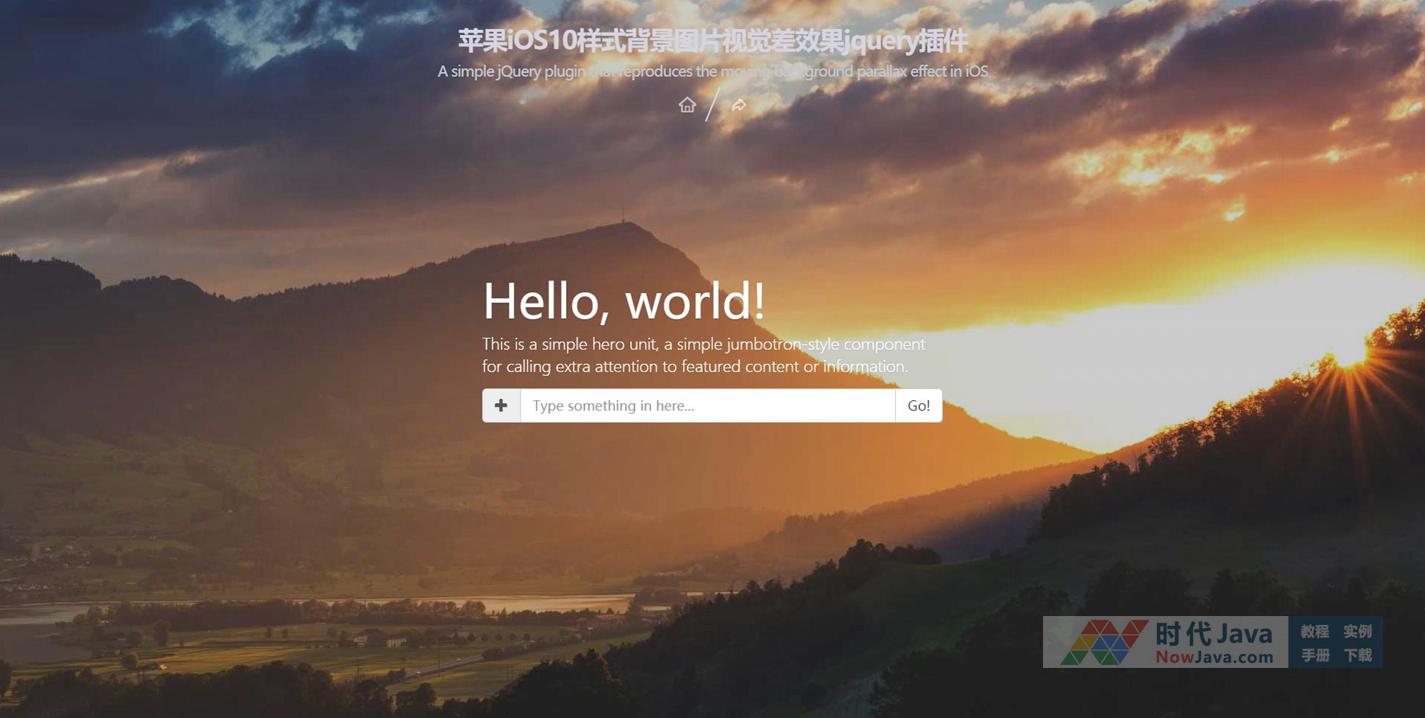Screen dimensions: 1425x718
Task: Open the 手册 link in watermark
Action: [x=1314, y=655]
